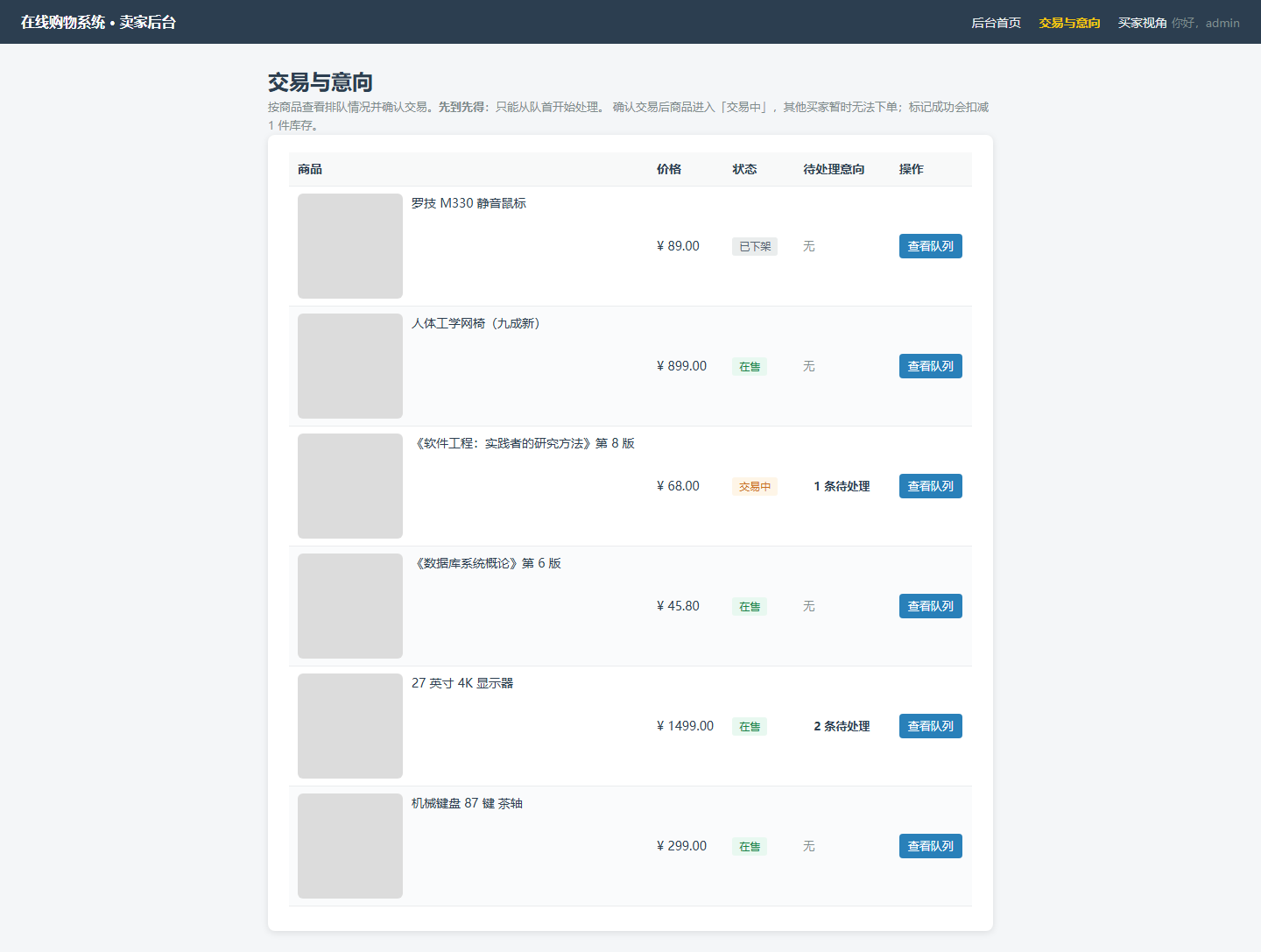Click the 罗技 M330 静音鼠标 product name
Image resolution: width=1261 pixels, height=952 pixels.
(468, 203)
